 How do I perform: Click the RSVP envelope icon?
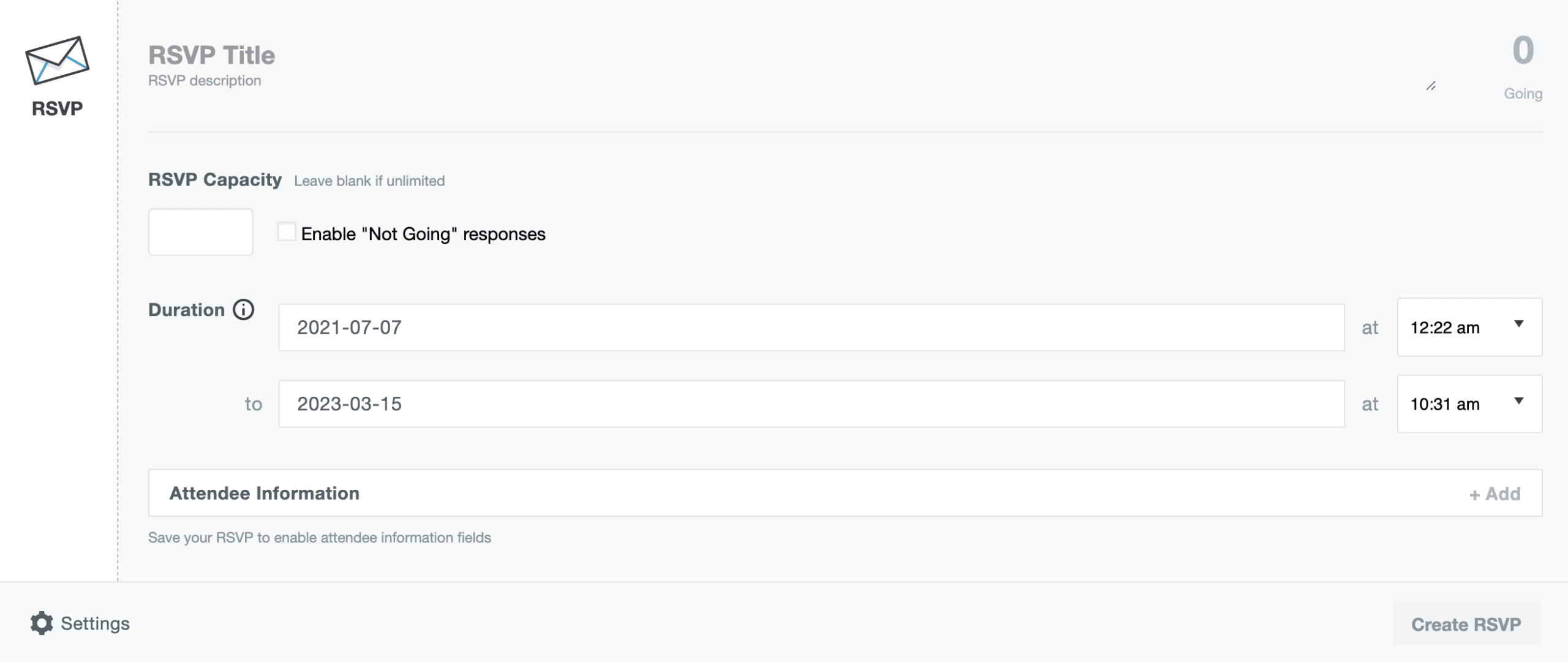pyautogui.click(x=57, y=60)
